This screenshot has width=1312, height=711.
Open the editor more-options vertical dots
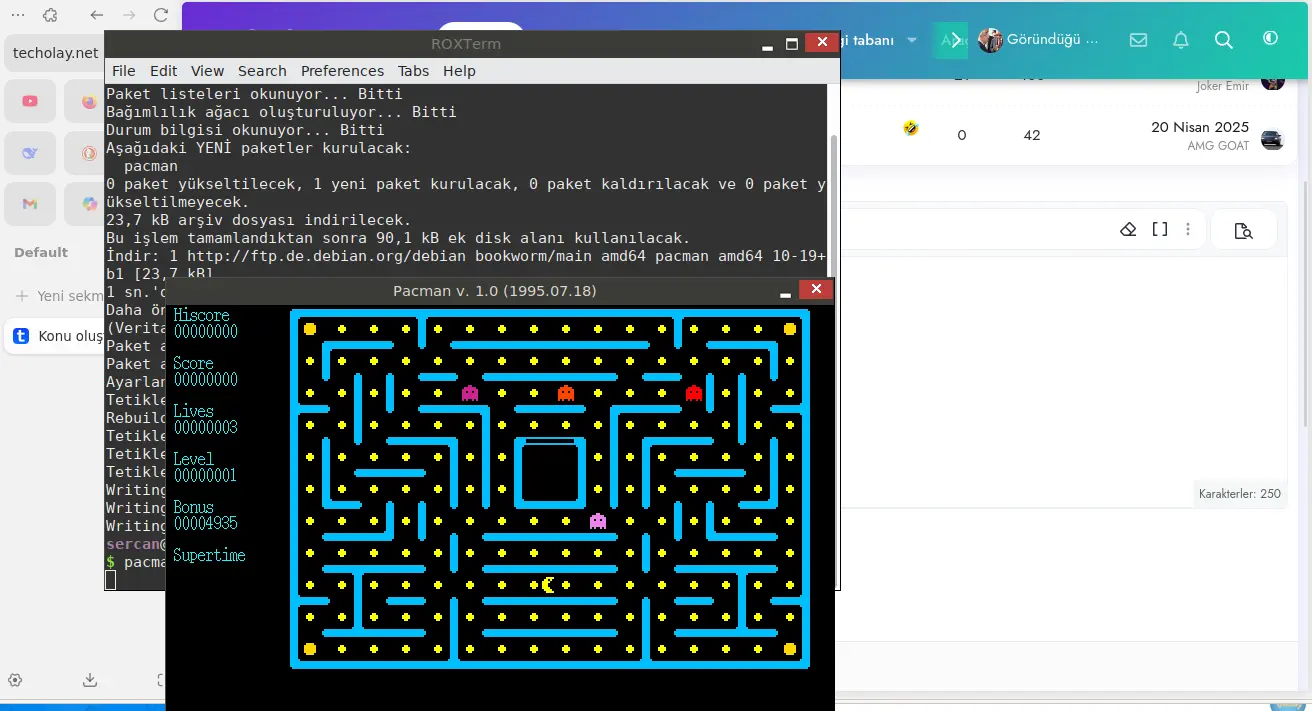(x=1188, y=229)
